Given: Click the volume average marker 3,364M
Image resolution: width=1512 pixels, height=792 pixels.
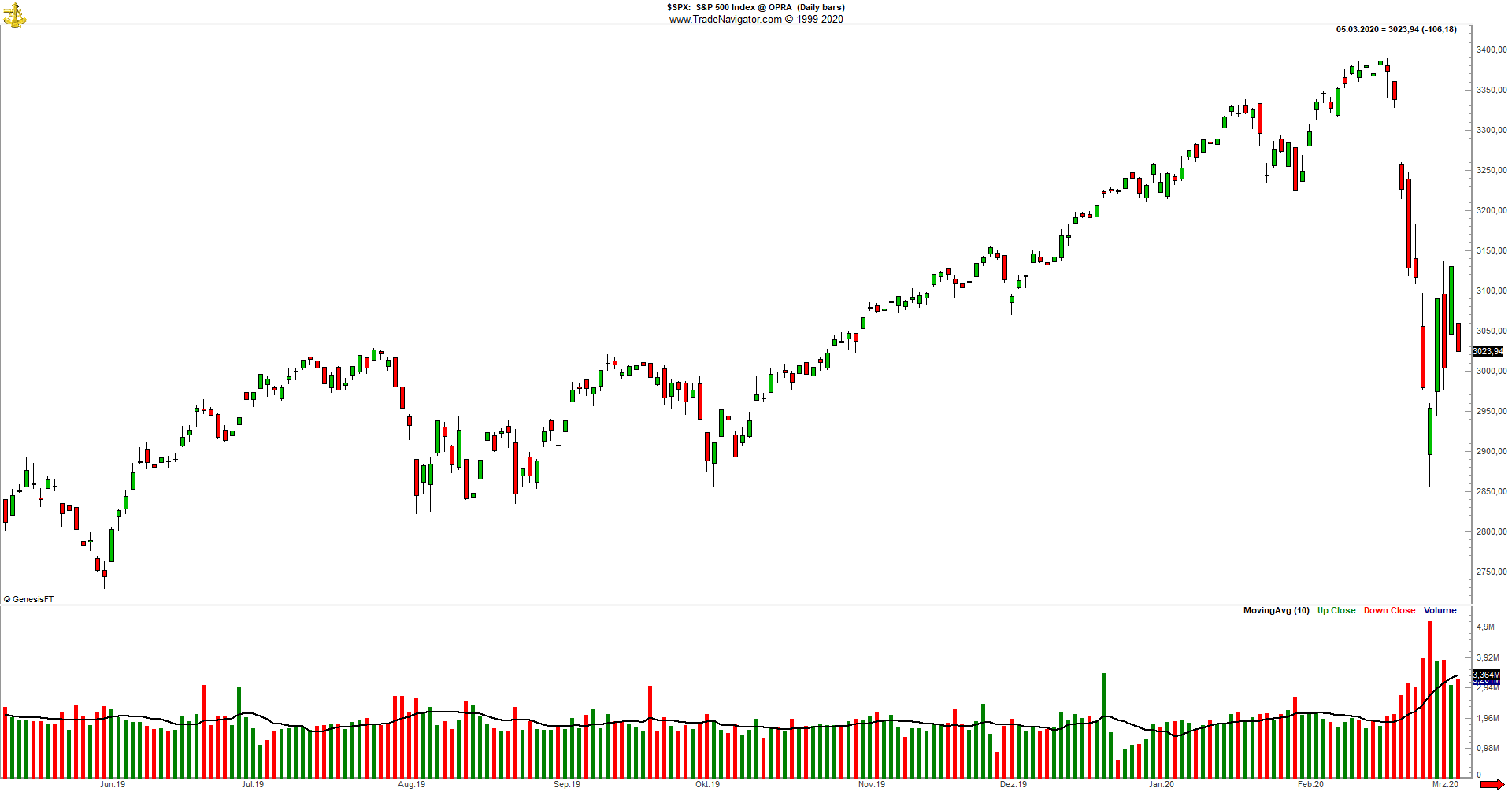Looking at the screenshot, I should [1486, 675].
